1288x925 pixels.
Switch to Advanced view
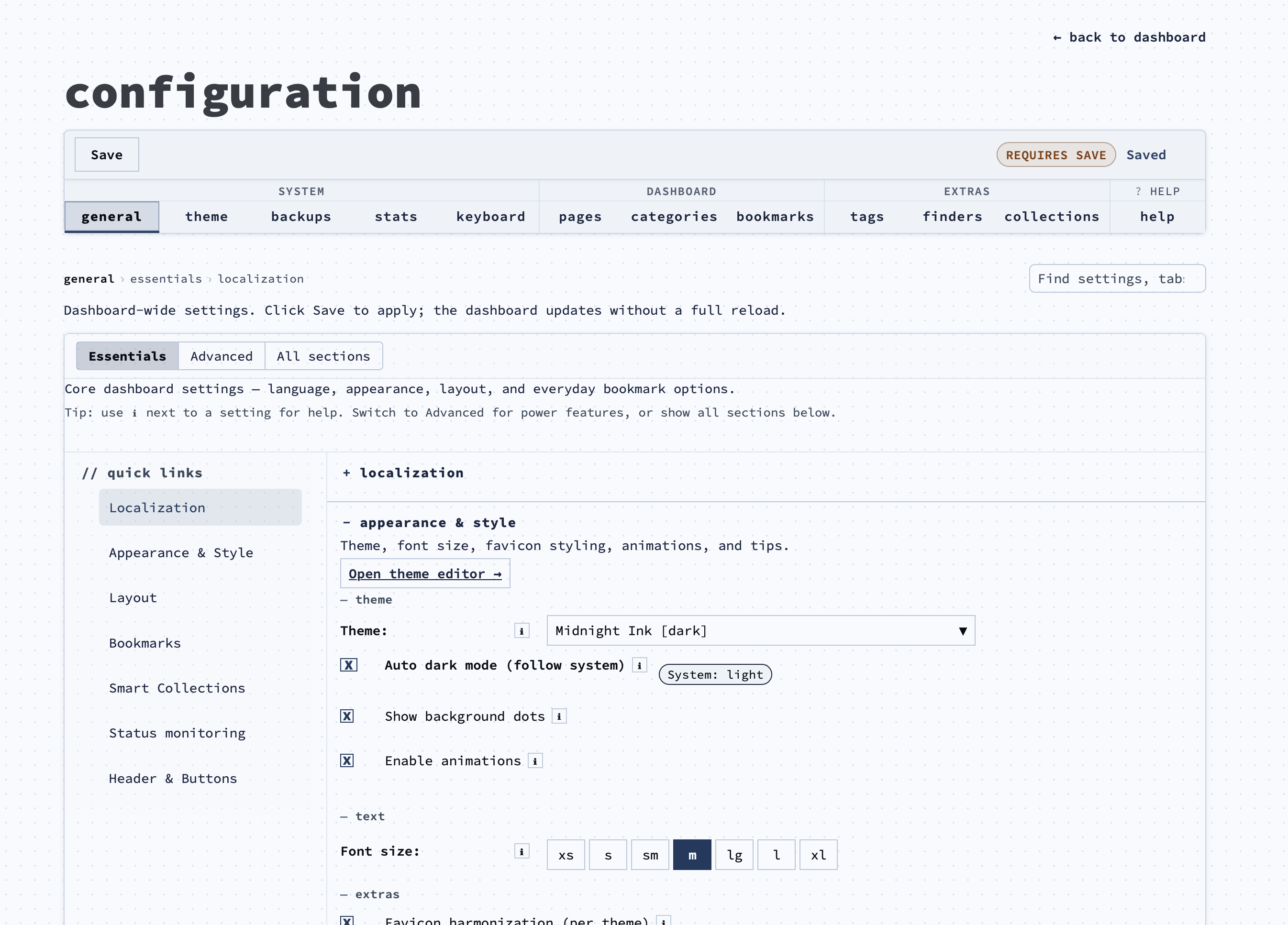click(222, 356)
